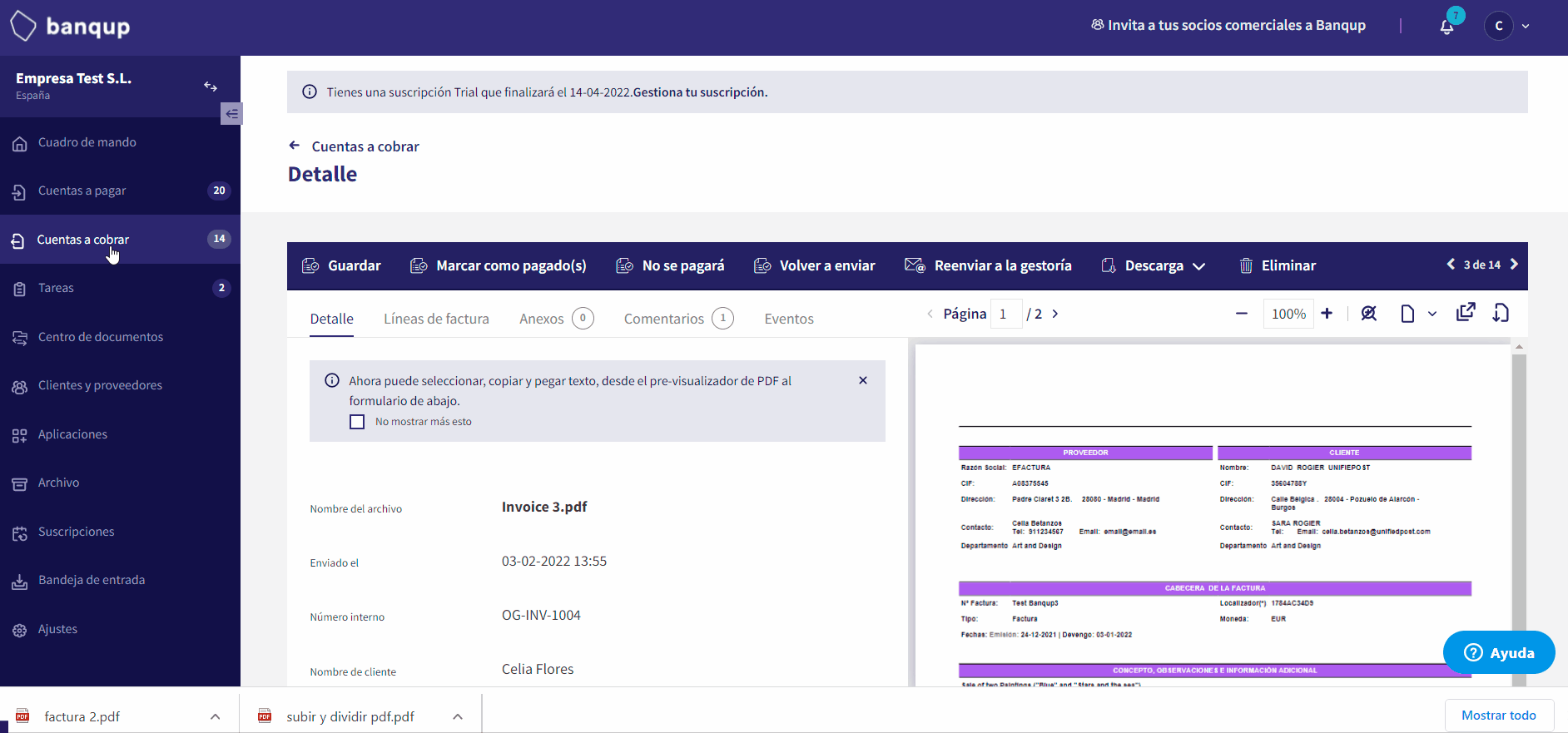
Task: Click Reenviar a la gestoría
Action: [x=988, y=265]
